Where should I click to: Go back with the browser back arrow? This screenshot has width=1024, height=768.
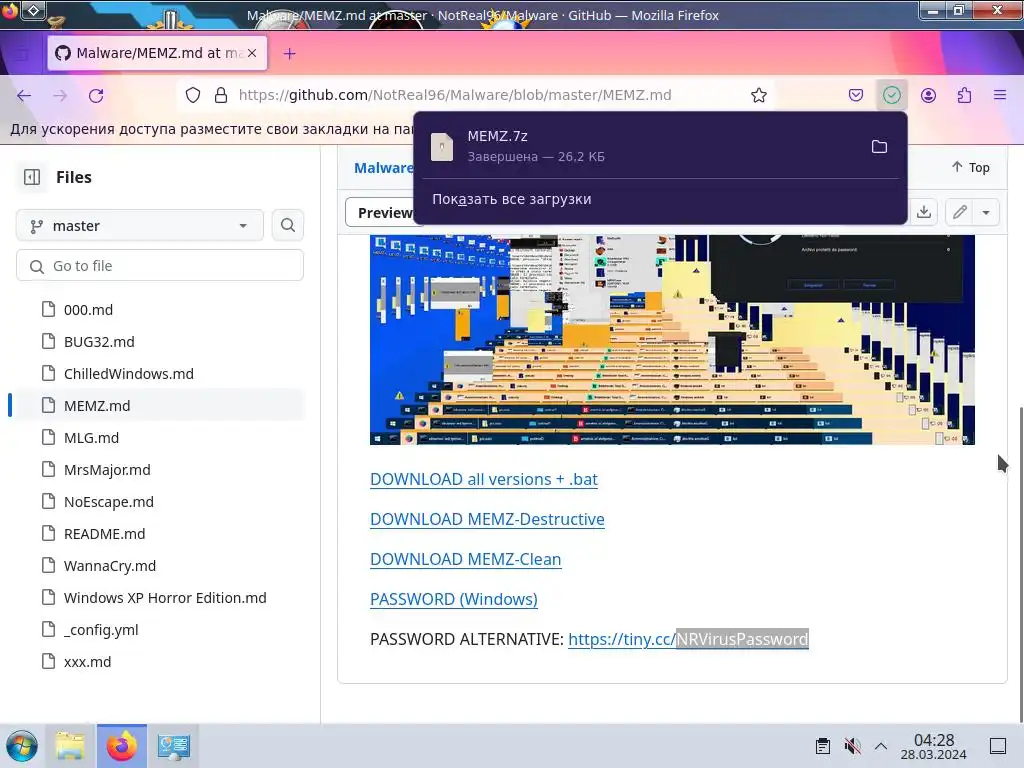tap(24, 95)
